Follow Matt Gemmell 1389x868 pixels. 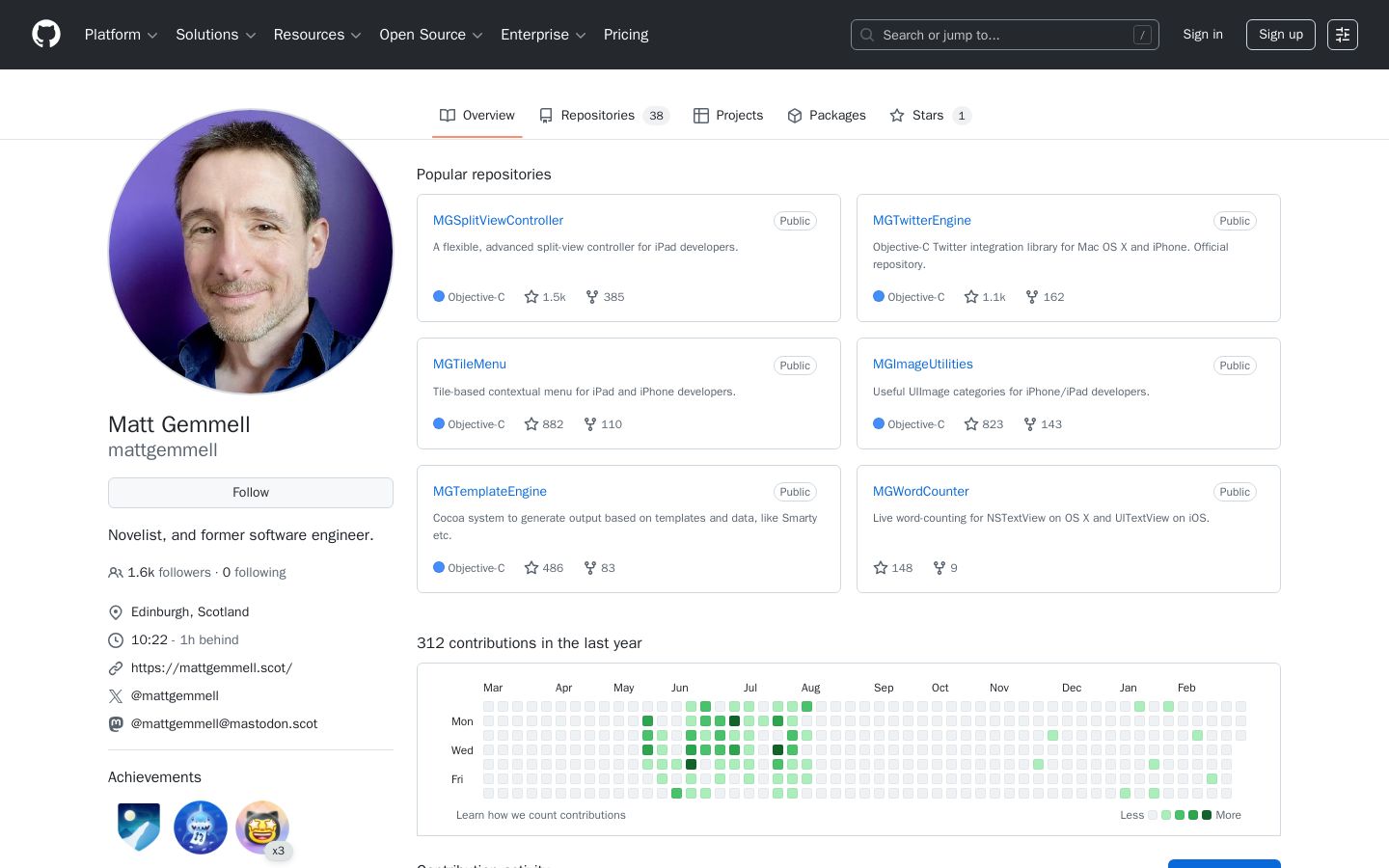[x=251, y=493]
